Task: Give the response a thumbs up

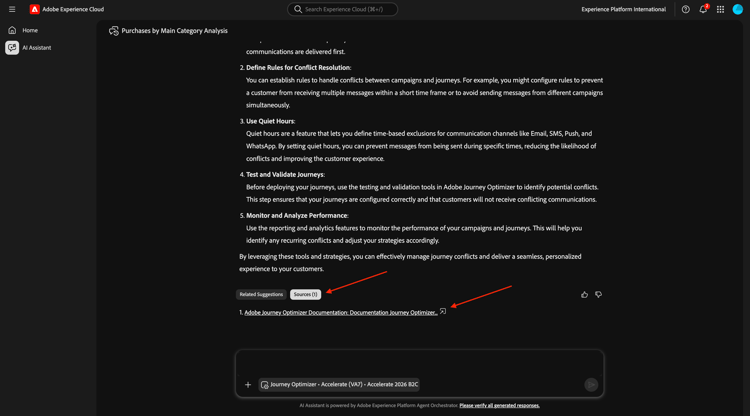Action: point(585,295)
